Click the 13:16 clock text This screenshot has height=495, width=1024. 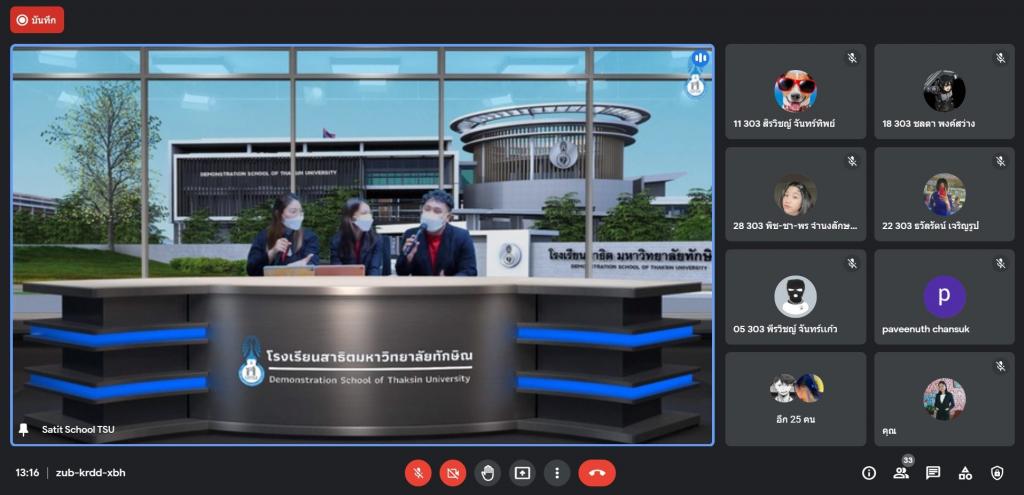pos(27,473)
